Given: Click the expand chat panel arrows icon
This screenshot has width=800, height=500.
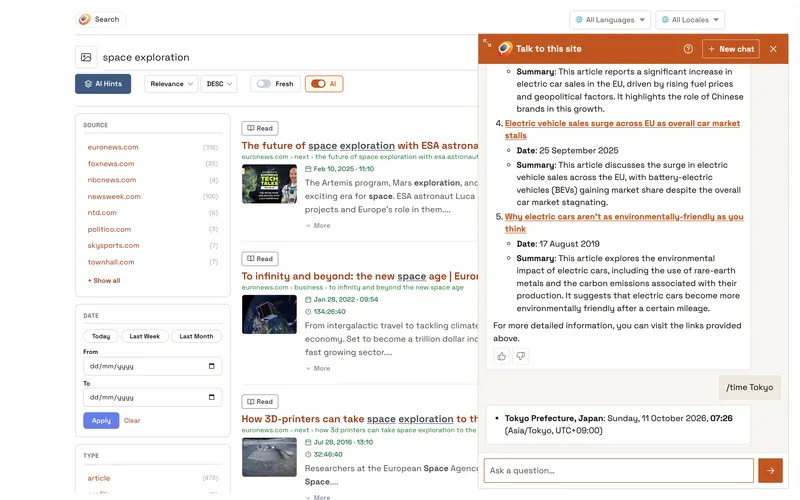Looking at the screenshot, I should tap(487, 43).
